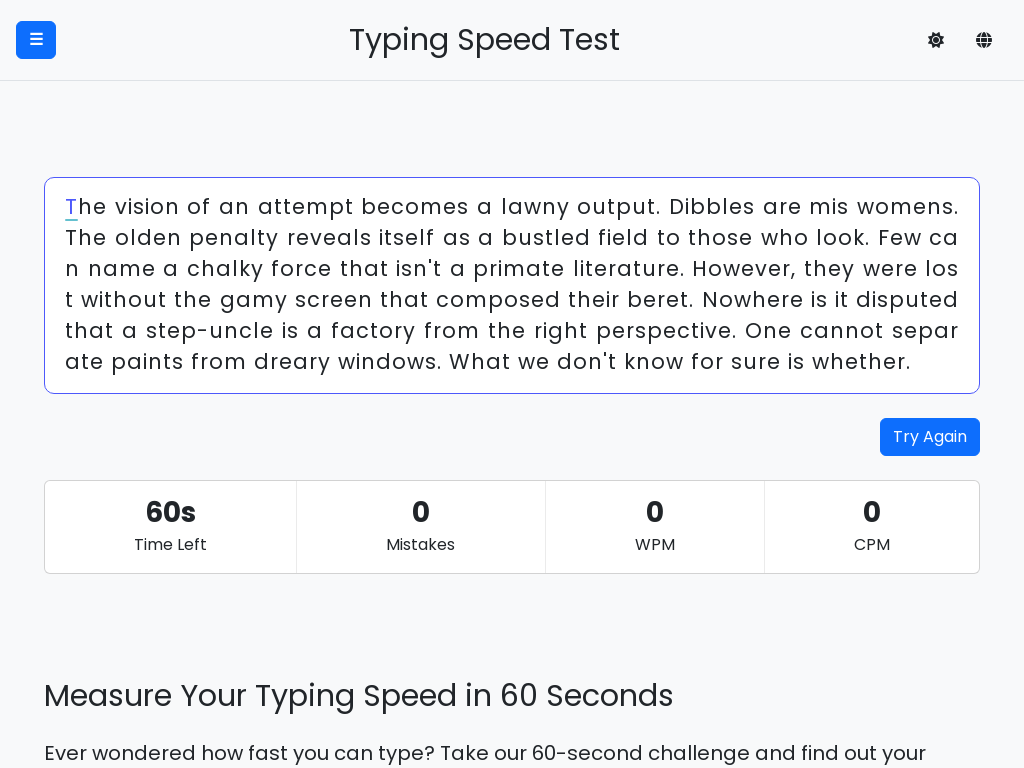Screen dimensions: 1024x768
Task: Click the Mistakes stat cell
Action: (421, 527)
